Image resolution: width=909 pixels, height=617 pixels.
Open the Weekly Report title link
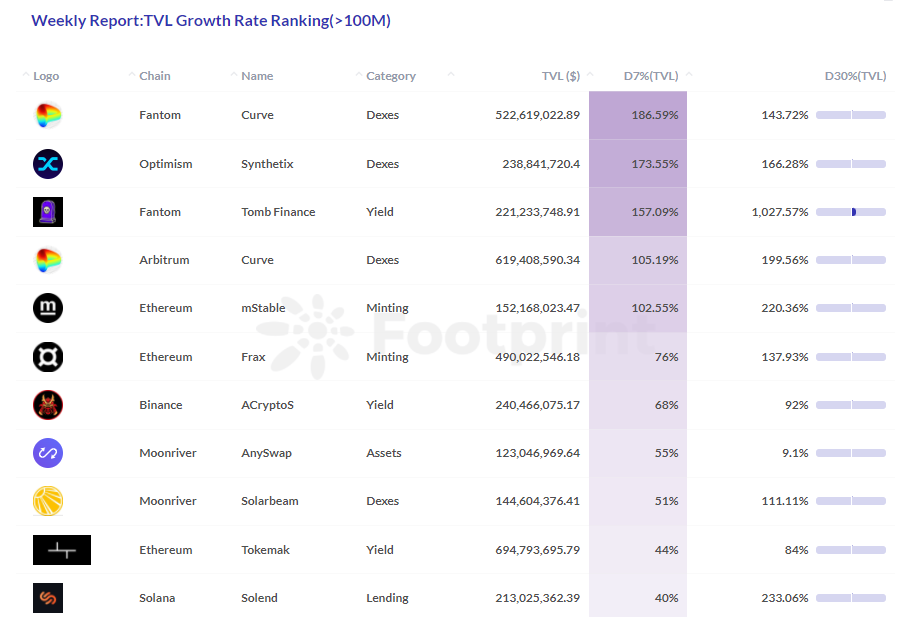[x=211, y=21]
